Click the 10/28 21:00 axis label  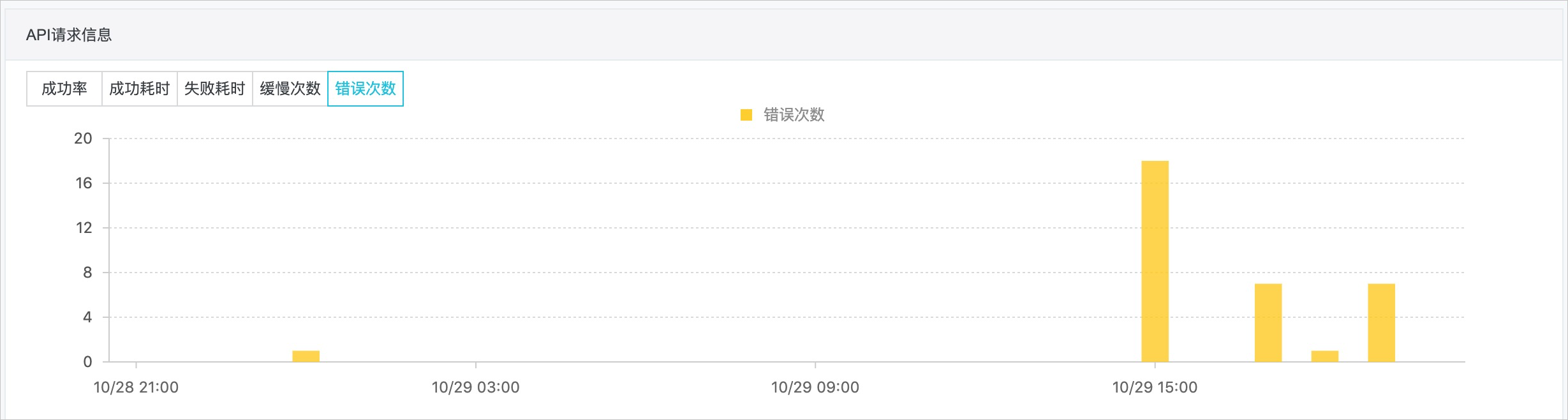[136, 387]
